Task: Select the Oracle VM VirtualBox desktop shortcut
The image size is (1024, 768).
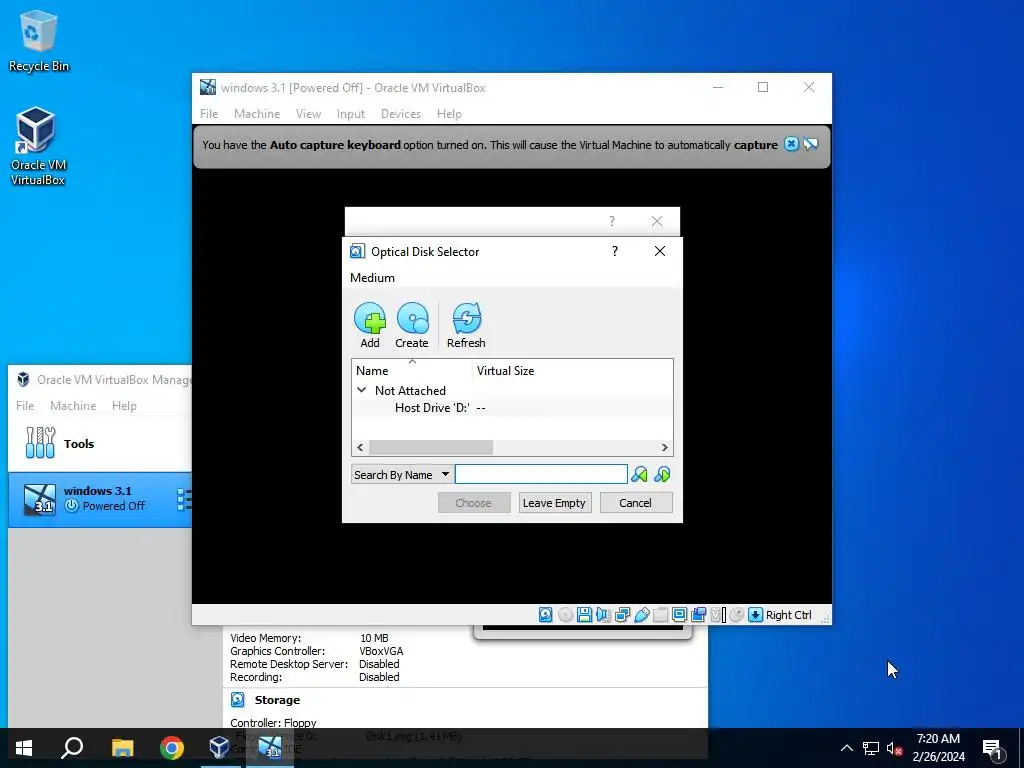Action: tap(38, 146)
